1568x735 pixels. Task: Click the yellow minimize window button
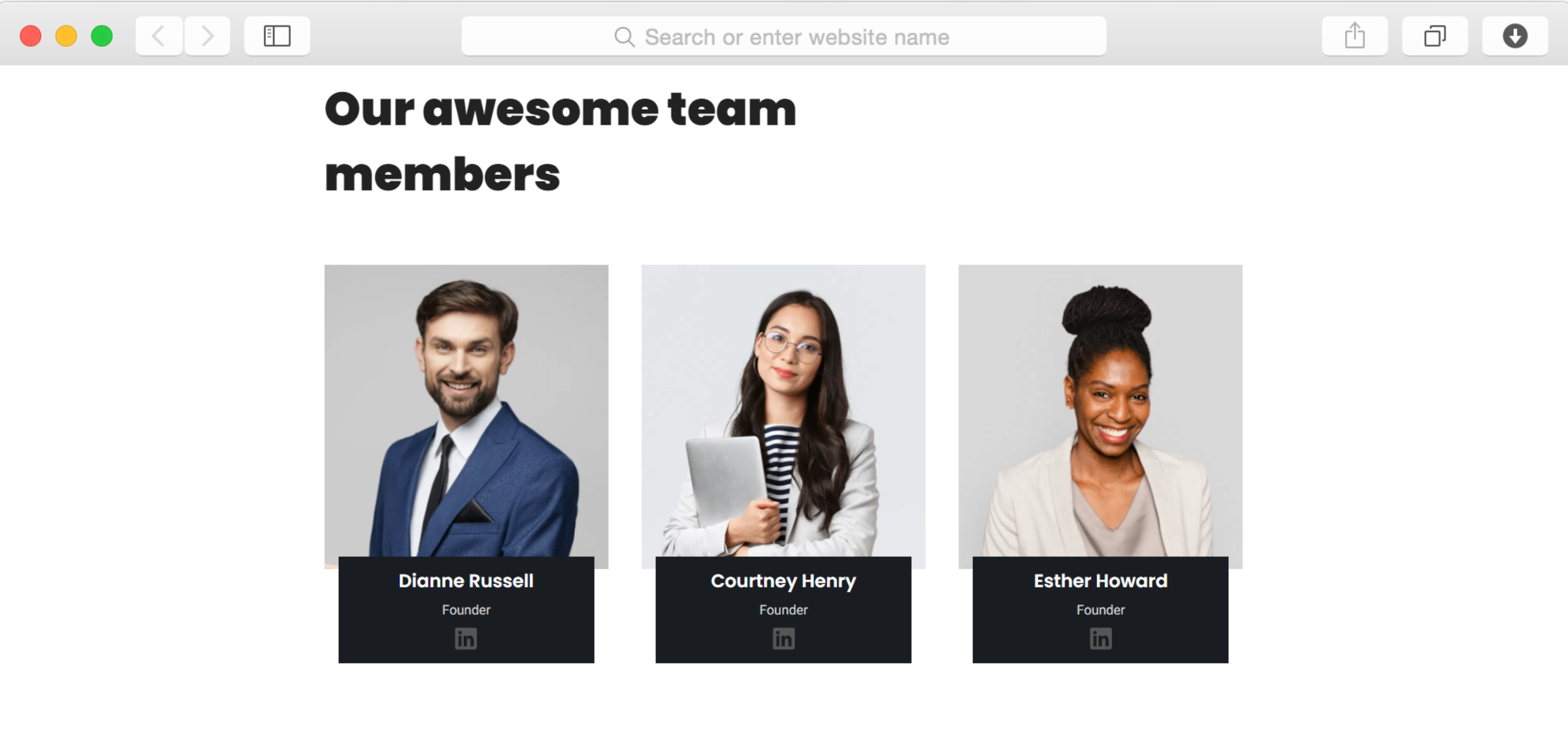click(66, 36)
